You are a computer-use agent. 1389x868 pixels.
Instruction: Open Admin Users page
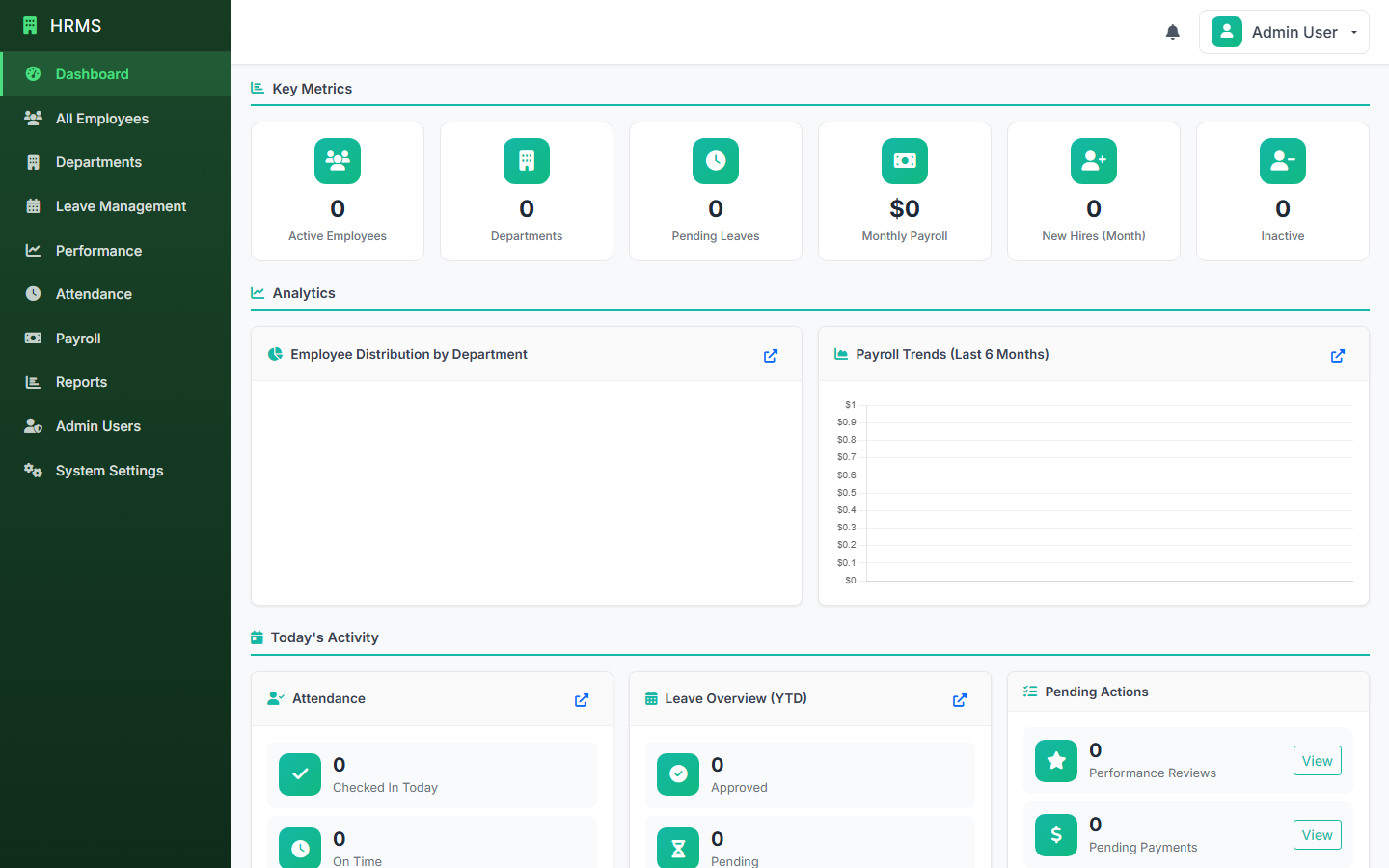tap(116, 426)
